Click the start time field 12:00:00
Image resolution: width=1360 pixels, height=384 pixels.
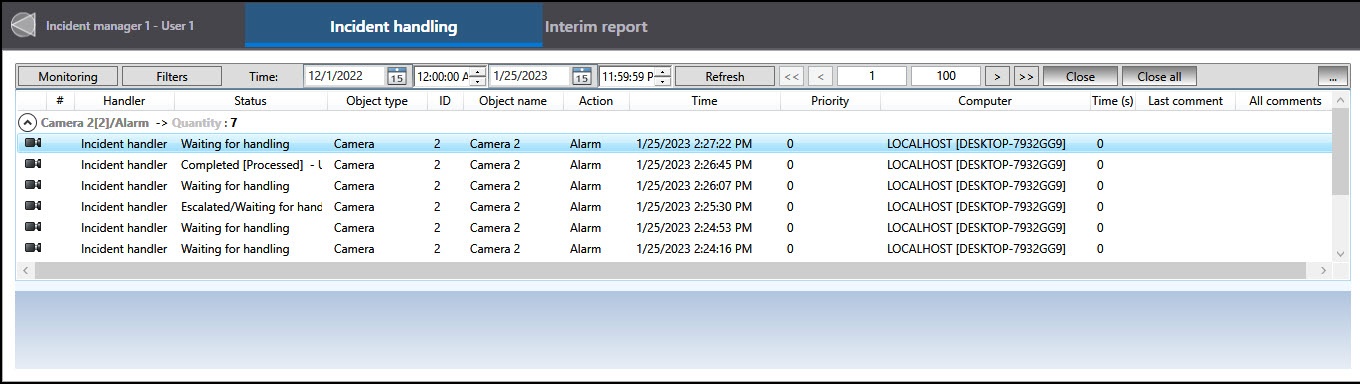tap(441, 76)
